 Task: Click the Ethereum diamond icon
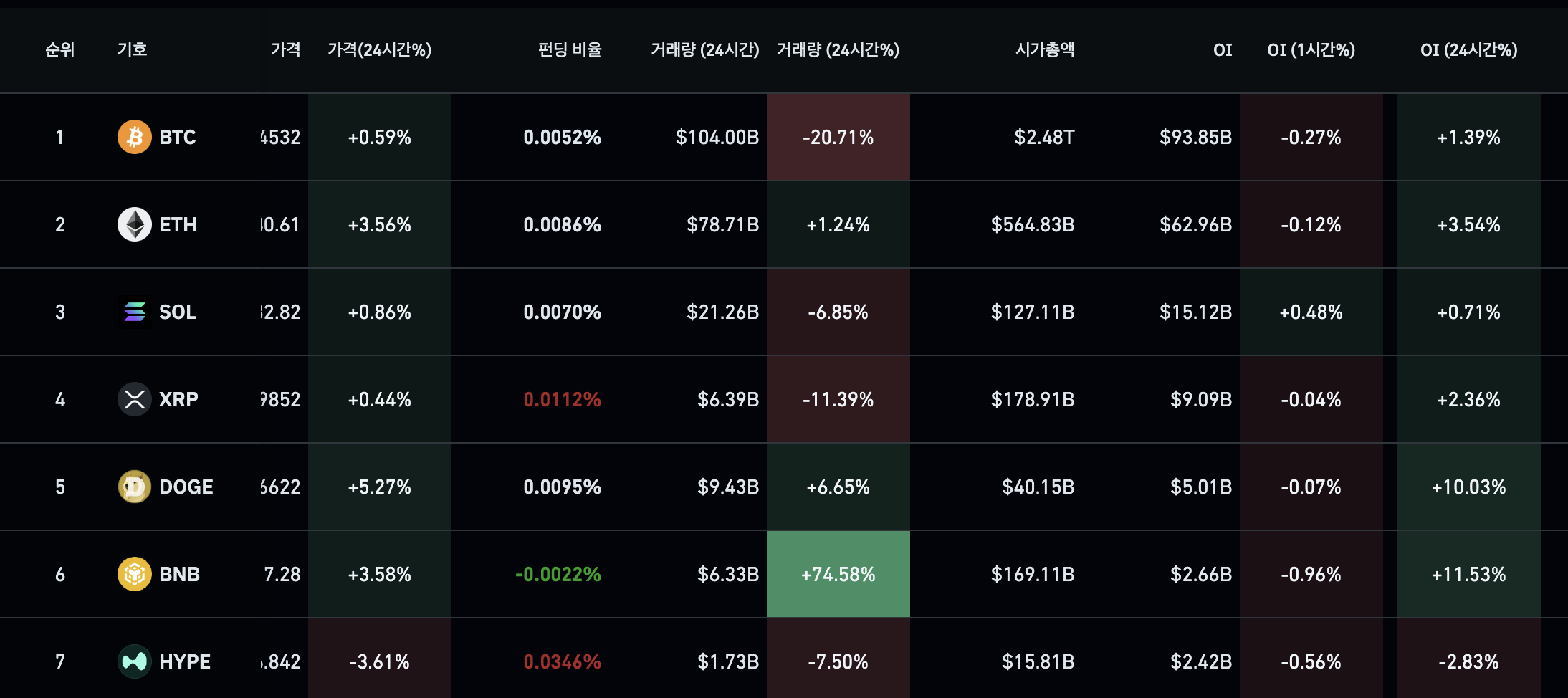click(x=134, y=224)
